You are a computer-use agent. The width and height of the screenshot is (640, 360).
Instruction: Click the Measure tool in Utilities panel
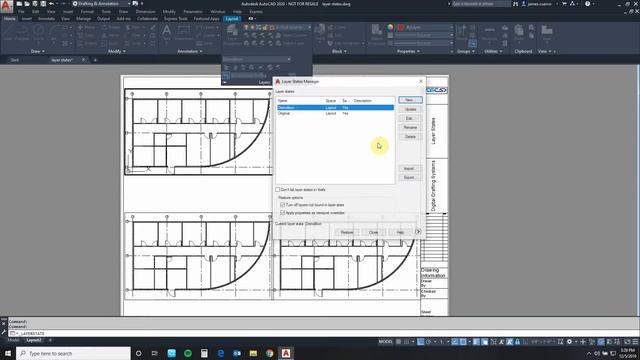(x=489, y=33)
